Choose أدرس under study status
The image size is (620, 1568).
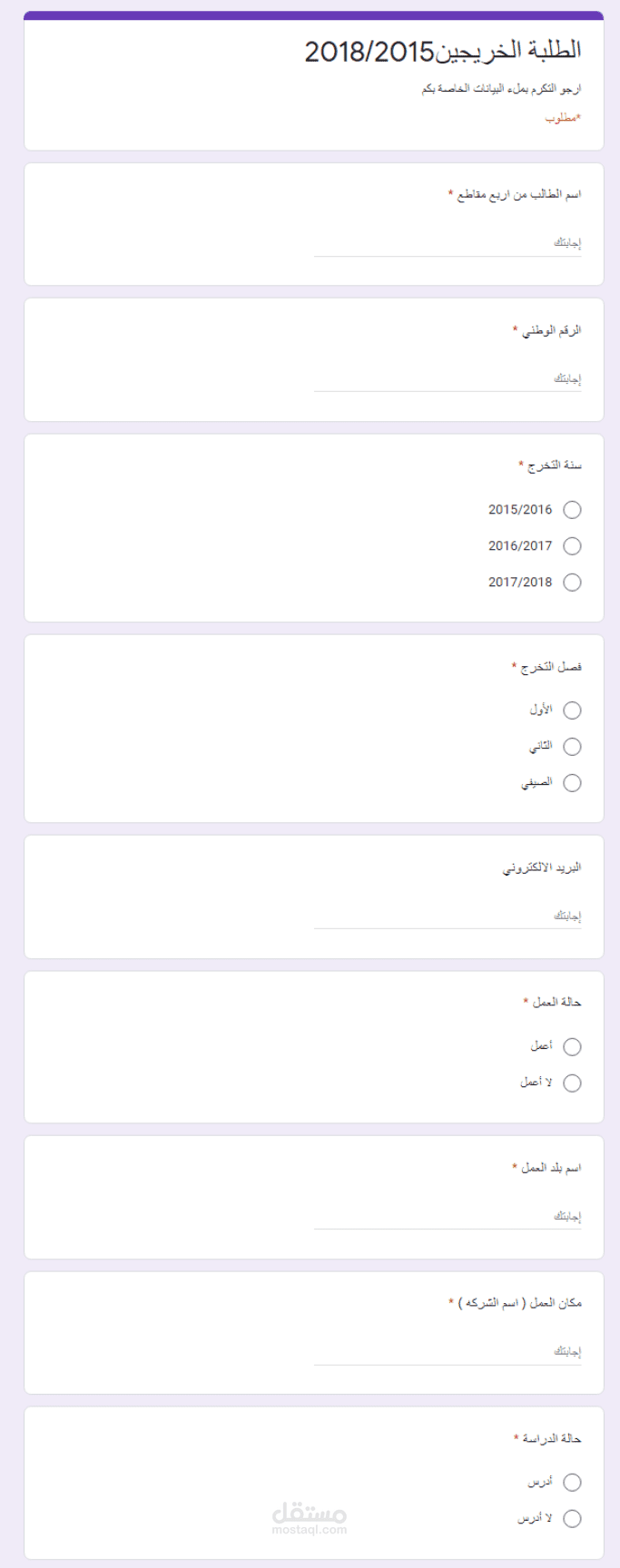(x=572, y=1483)
